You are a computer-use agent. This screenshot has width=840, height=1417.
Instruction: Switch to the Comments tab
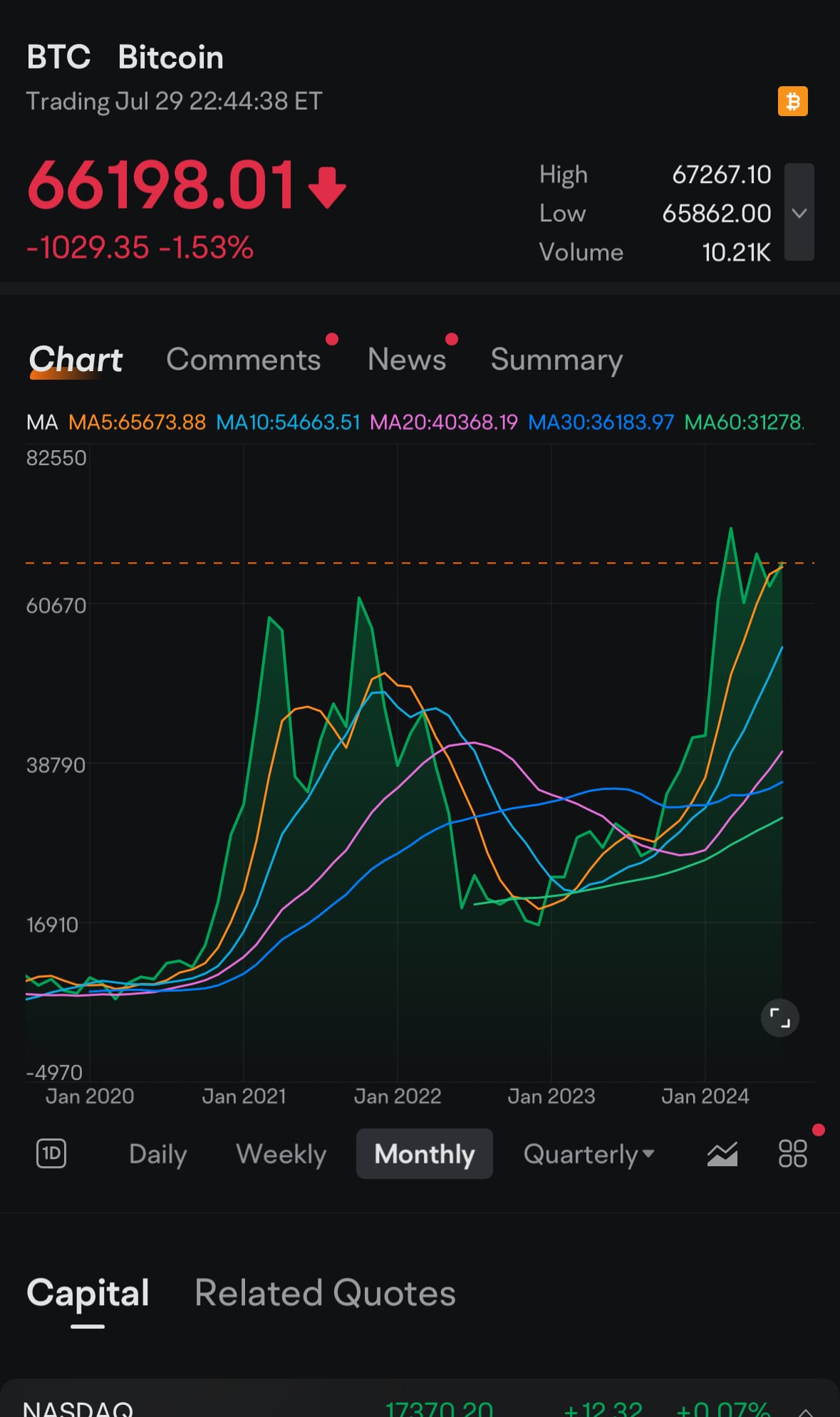[x=243, y=360]
